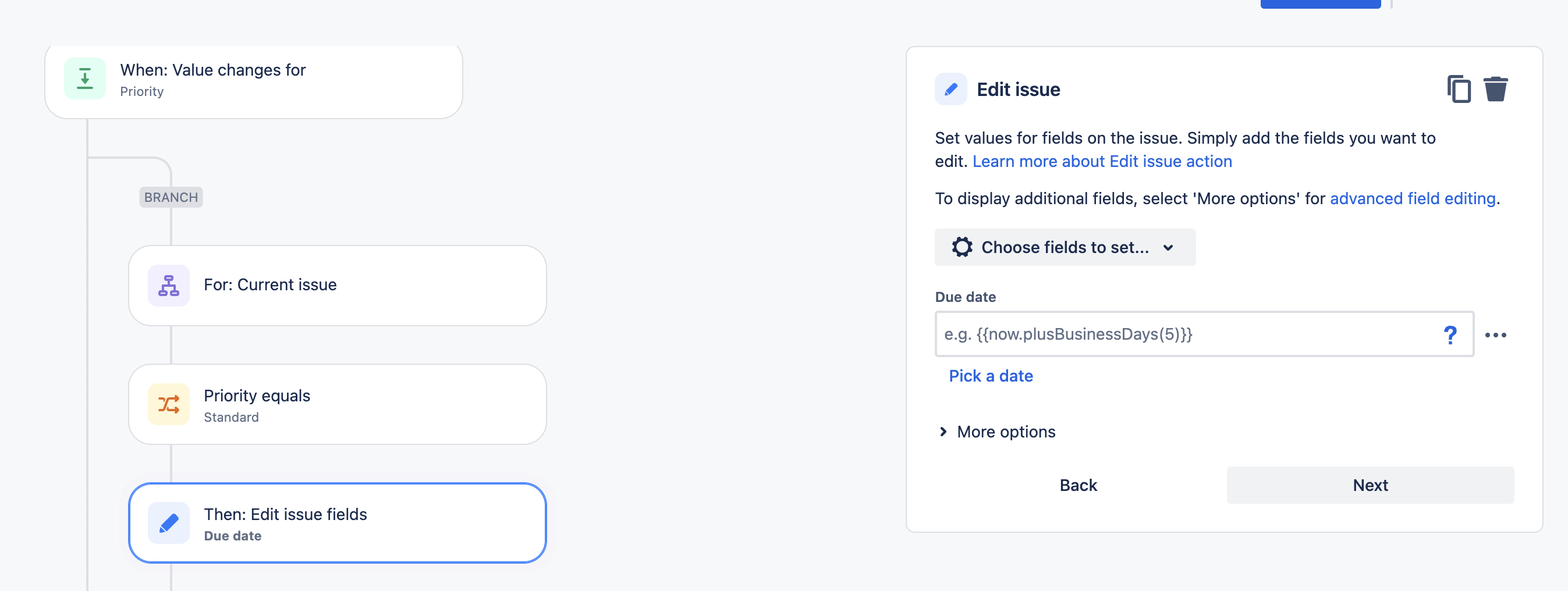Select the Priority equals Standard condition card

[337, 404]
